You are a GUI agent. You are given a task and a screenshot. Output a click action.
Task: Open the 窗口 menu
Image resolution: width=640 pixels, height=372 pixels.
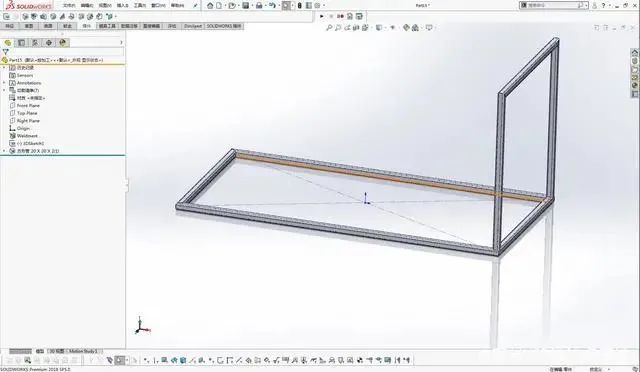point(158,6)
